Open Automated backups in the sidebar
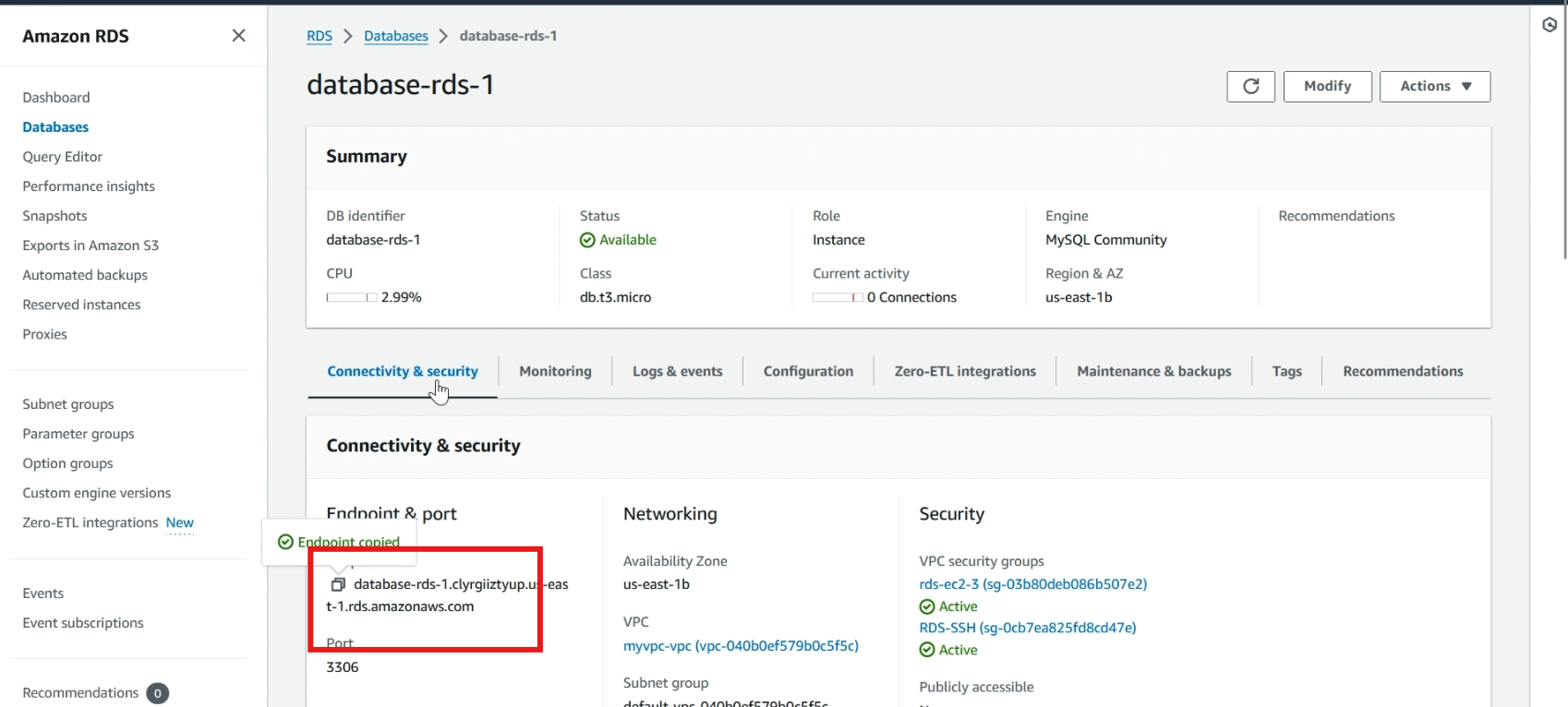The height and width of the screenshot is (707, 1568). pos(85,274)
